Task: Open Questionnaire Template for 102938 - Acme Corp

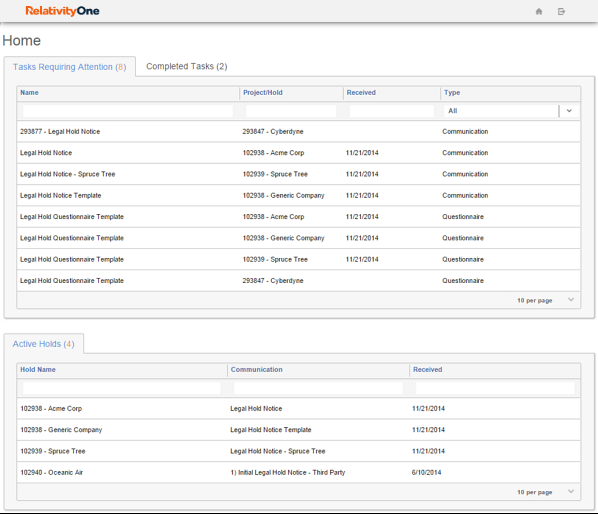Action: [72, 217]
